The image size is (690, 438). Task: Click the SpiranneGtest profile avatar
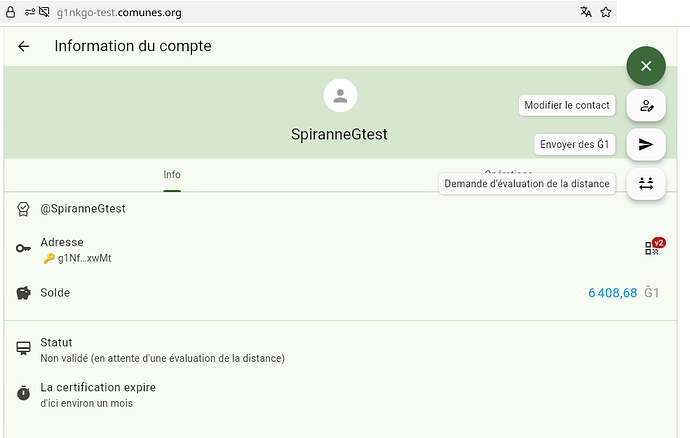tap(341, 96)
